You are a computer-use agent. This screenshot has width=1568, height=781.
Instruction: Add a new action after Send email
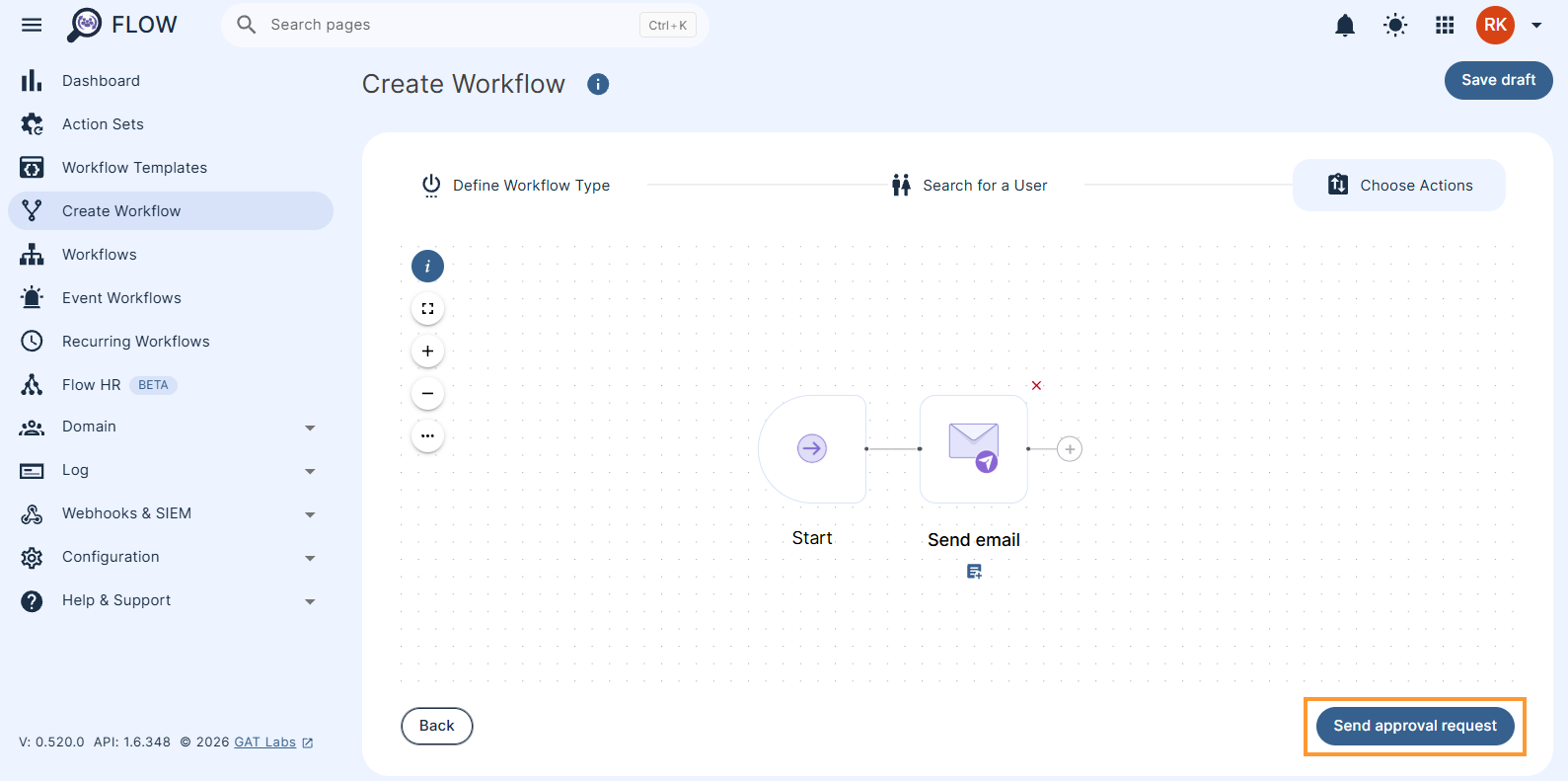pos(1070,449)
